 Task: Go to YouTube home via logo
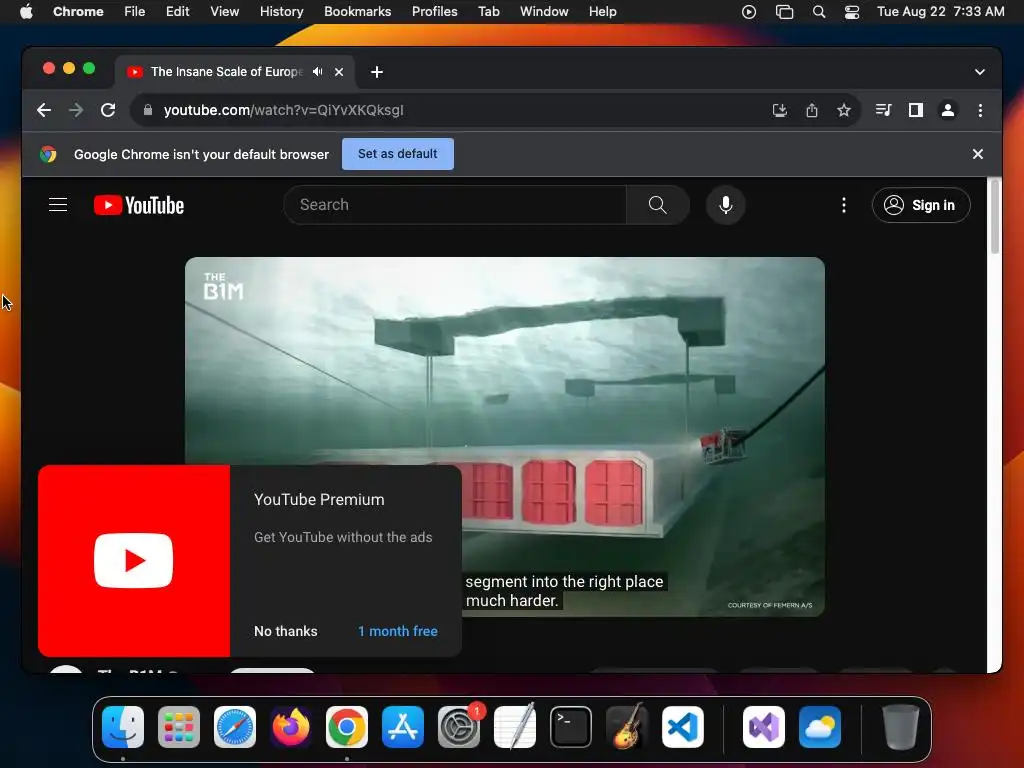[x=139, y=205]
